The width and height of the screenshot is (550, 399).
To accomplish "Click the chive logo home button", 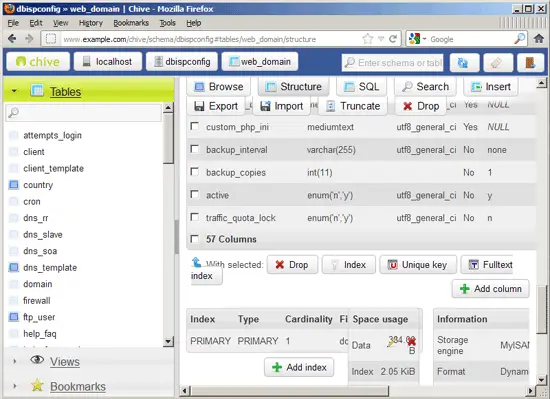I will pyautogui.click(x=38, y=62).
